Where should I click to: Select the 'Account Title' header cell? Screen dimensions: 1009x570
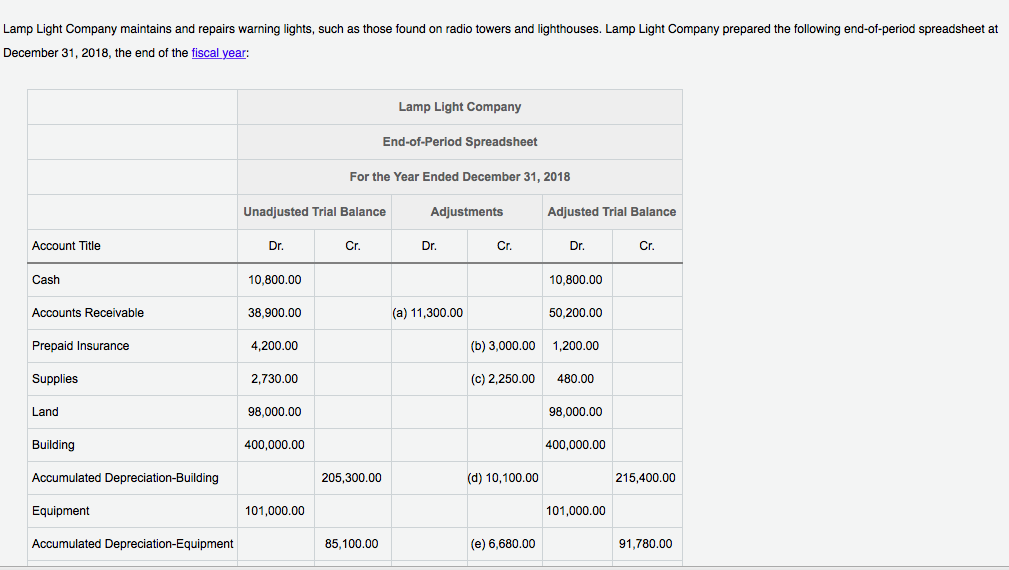click(67, 246)
